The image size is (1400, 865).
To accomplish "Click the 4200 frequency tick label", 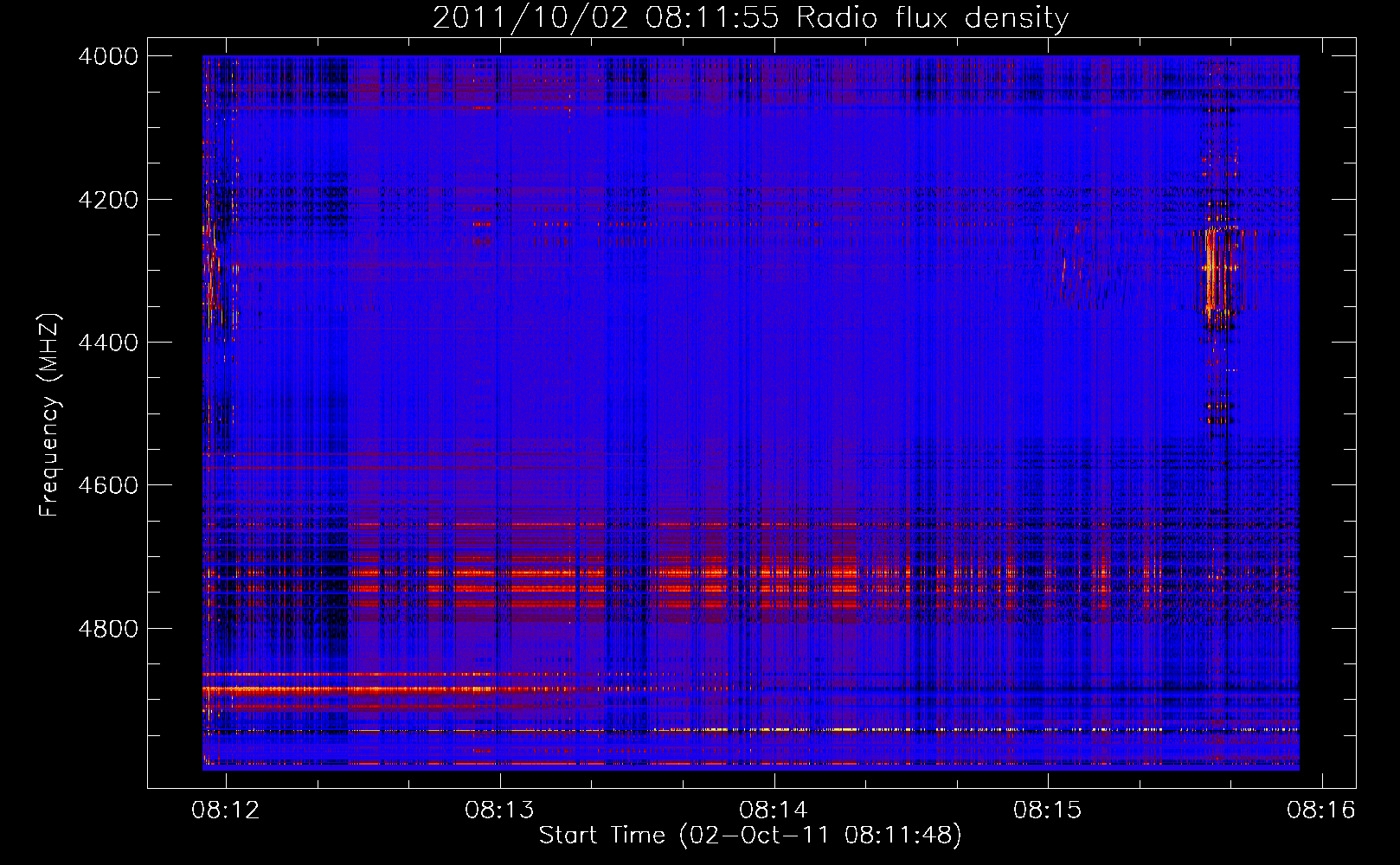I will click(x=108, y=200).
